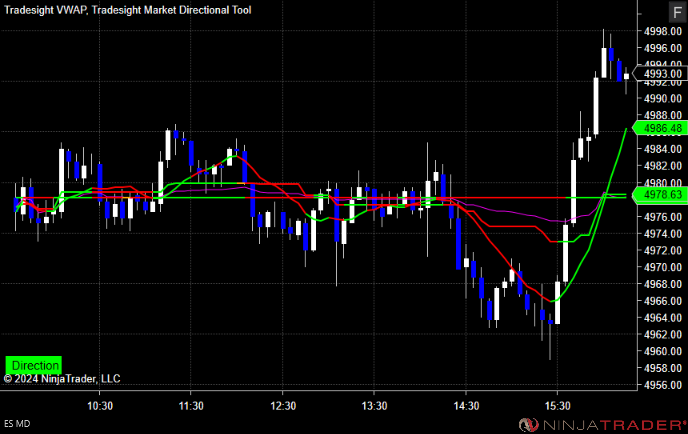
Task: Click the 4966.00 price axis label
Action: click(663, 301)
